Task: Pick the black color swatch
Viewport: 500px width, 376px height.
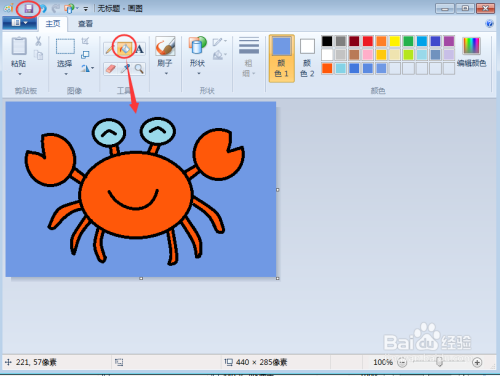Action: click(x=327, y=41)
